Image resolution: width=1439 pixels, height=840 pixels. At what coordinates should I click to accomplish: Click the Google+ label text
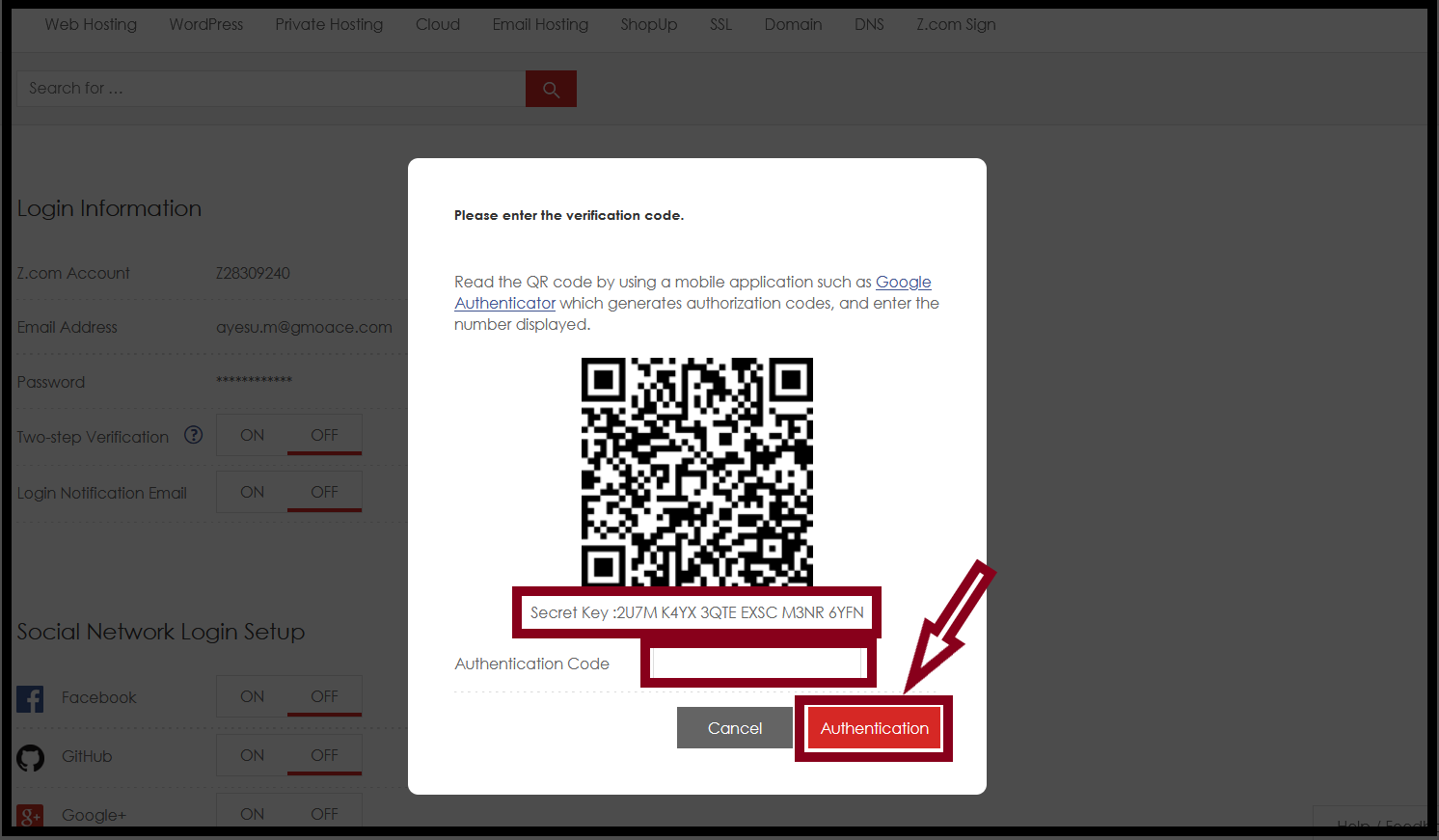point(94,815)
